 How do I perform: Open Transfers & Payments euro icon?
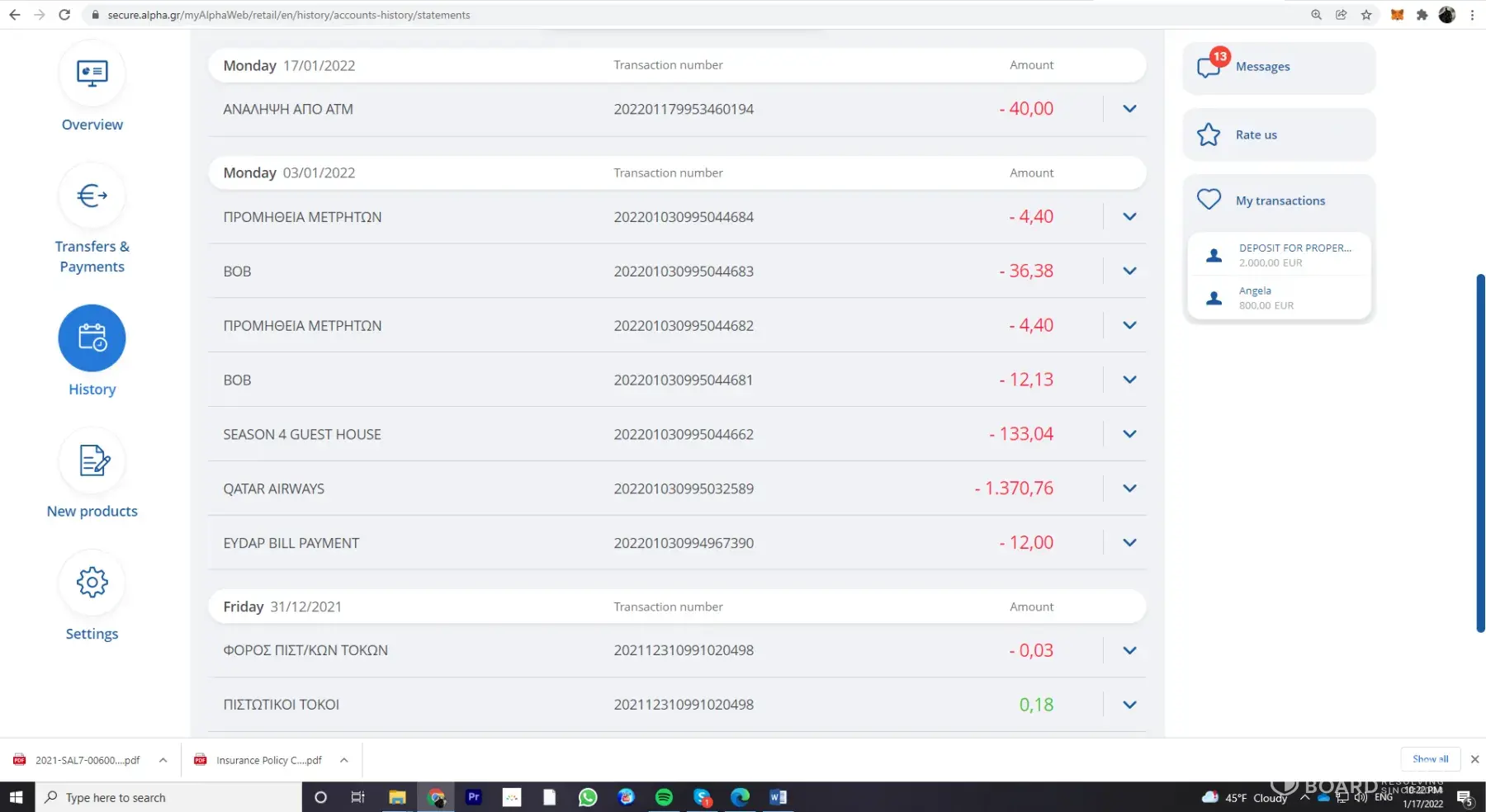(92, 196)
